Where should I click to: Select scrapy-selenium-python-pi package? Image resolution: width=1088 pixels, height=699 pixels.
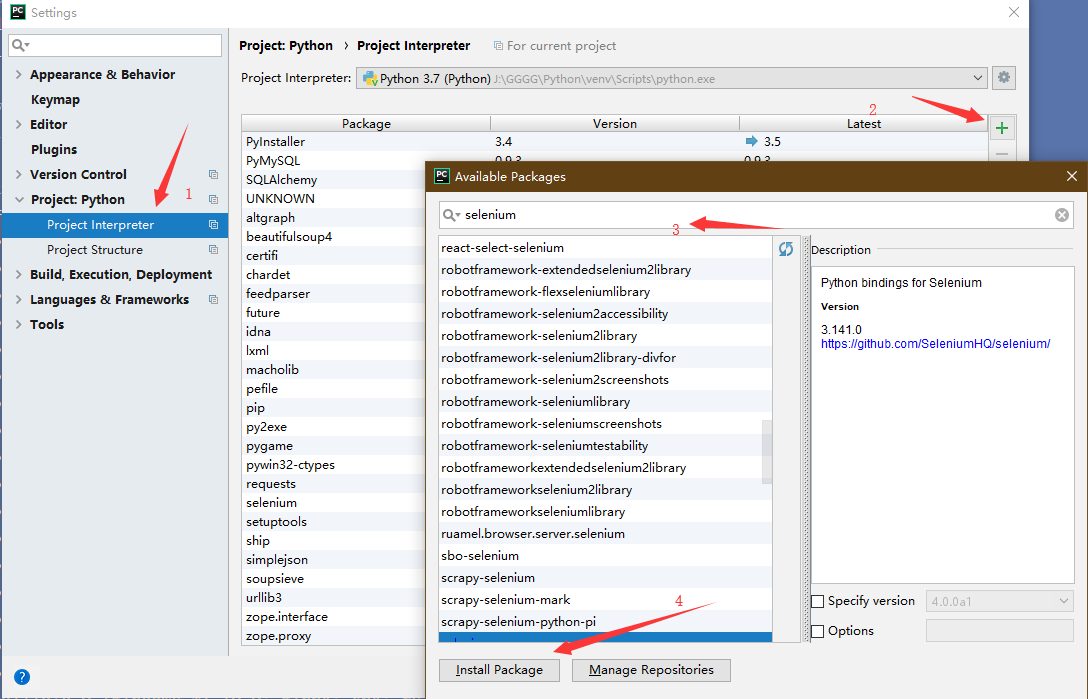tap(605, 622)
